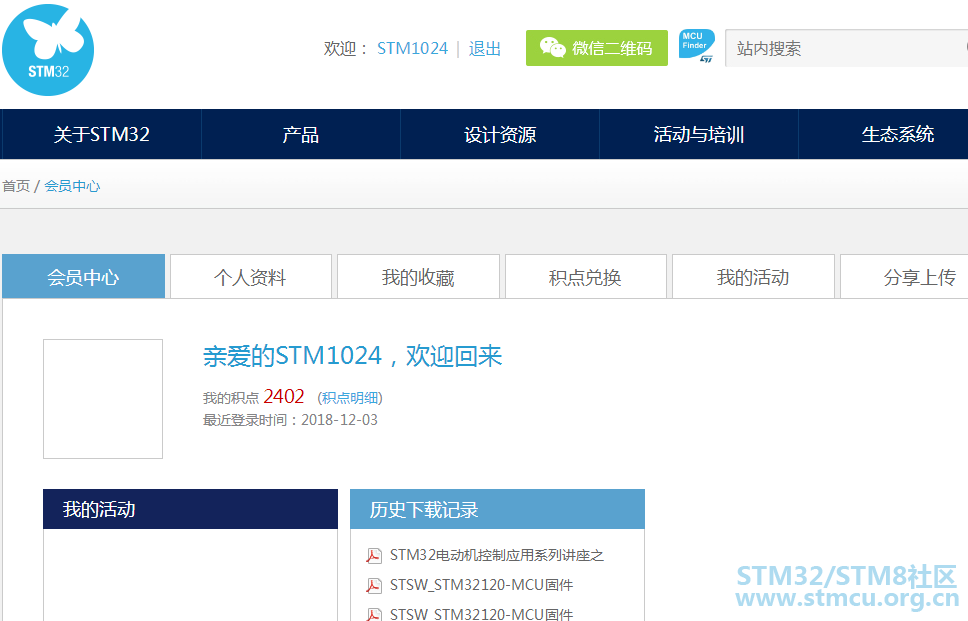Open 活动与培训 navigation menu
968x621 pixels.
click(x=699, y=135)
